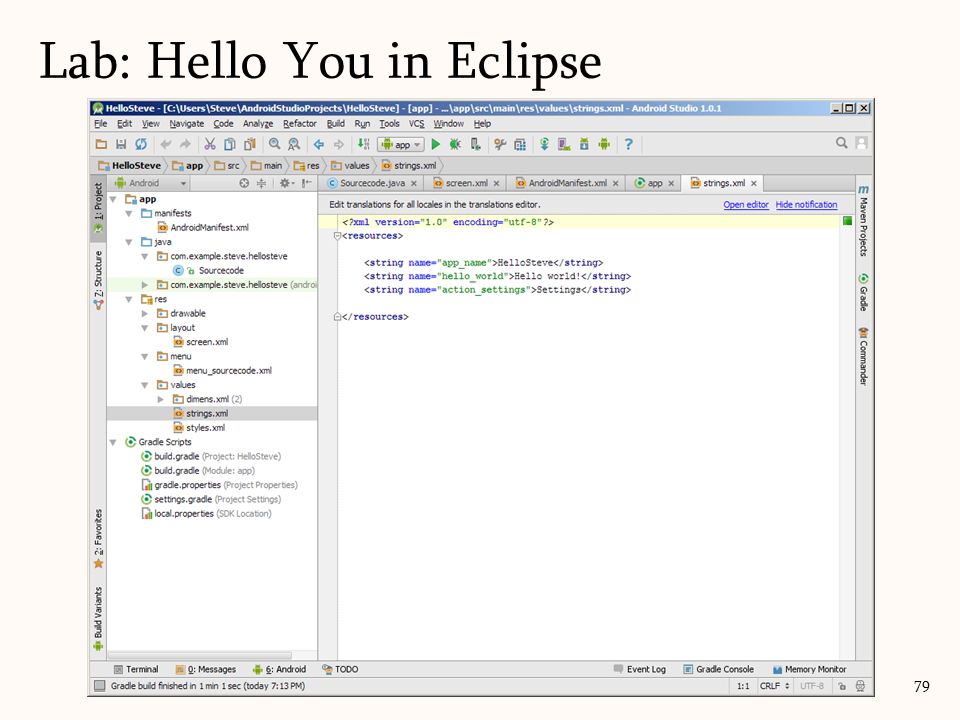Open the Terminal tool window button
The height and width of the screenshot is (720, 960).
136,669
